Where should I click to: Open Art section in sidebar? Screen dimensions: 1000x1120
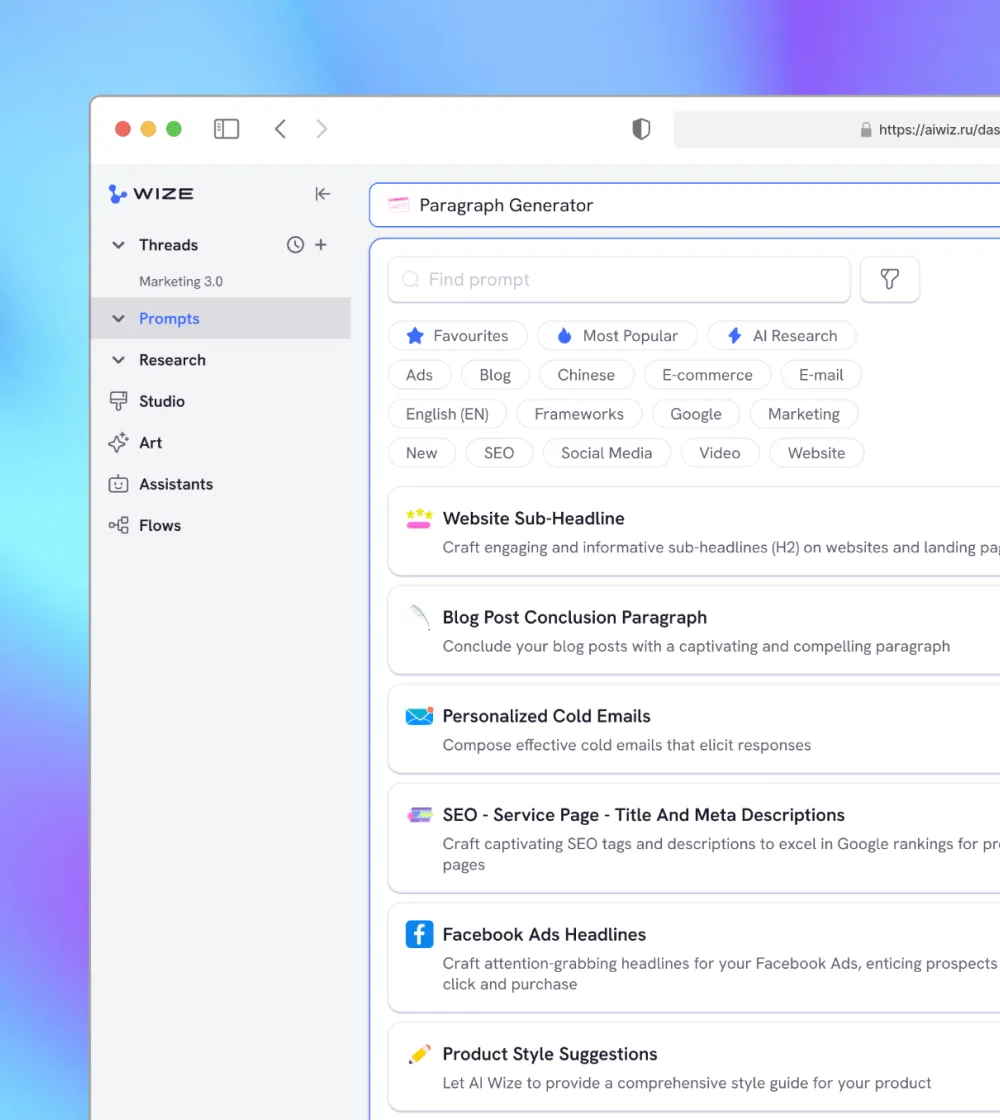pos(150,443)
